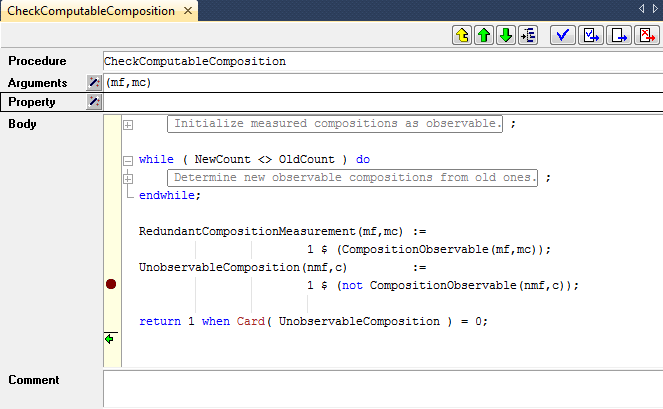
Task: Click 'RedundantCompositionMeasurement(mf,mc)' text
Action: 271,231
